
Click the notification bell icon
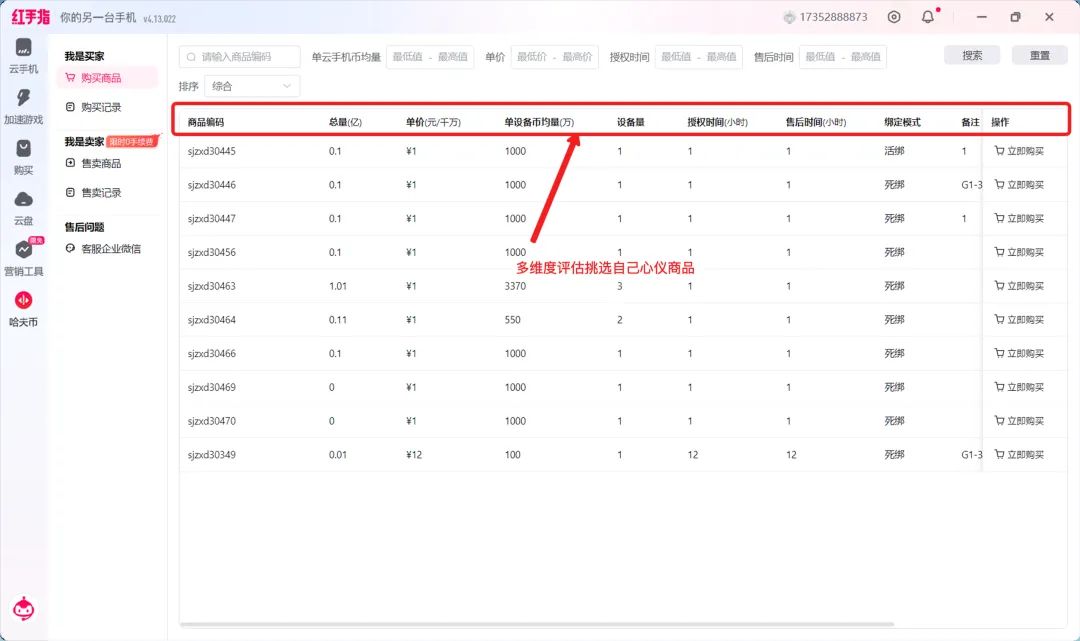928,17
